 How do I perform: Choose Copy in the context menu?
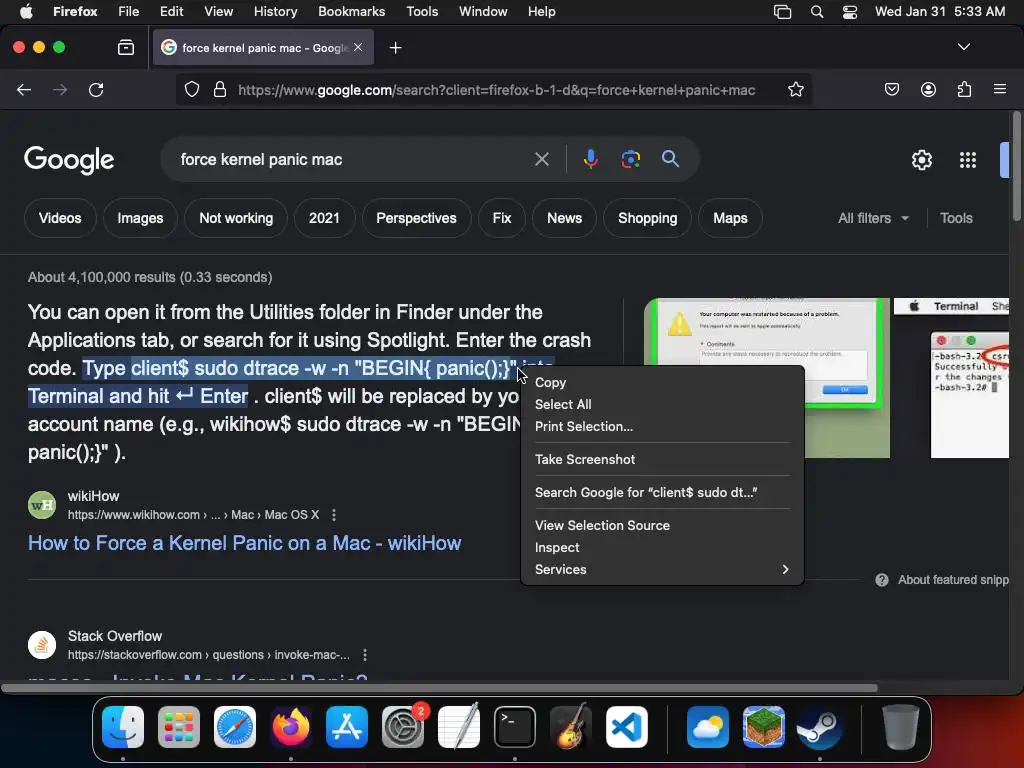[662, 383]
